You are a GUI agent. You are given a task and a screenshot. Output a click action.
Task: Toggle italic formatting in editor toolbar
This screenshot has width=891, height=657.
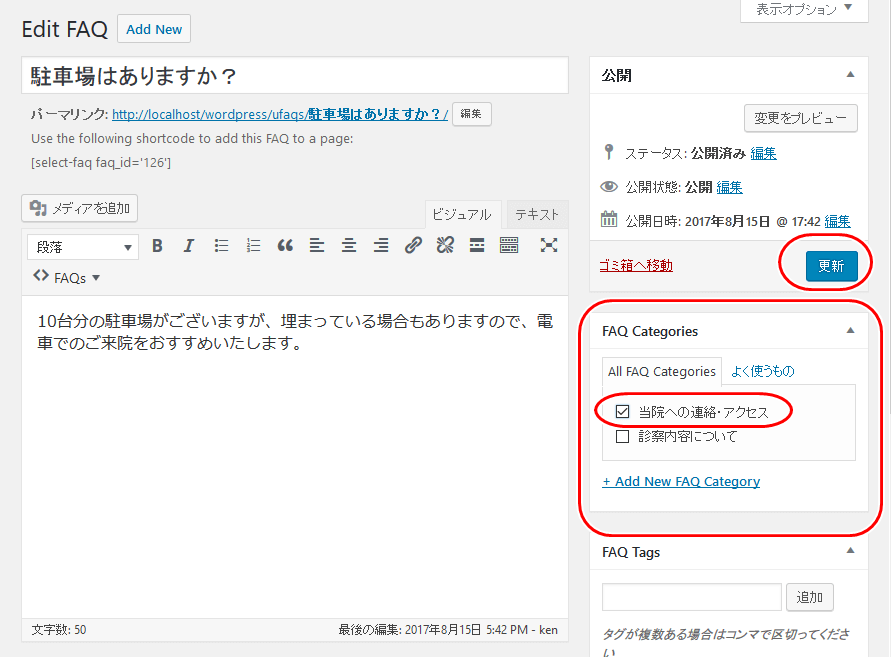(189, 246)
